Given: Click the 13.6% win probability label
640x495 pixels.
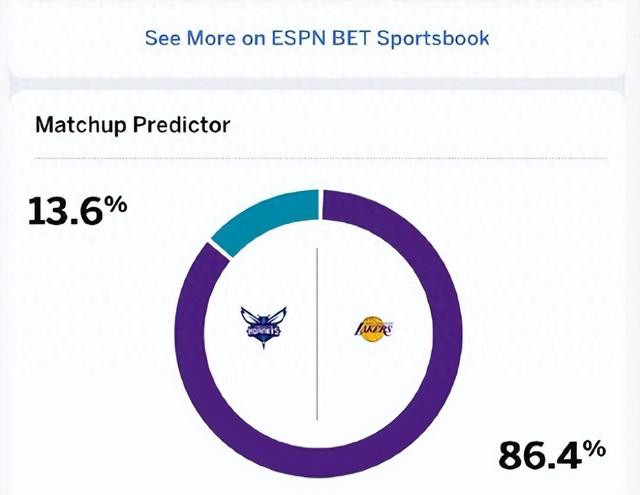Looking at the screenshot, I should point(78,211).
